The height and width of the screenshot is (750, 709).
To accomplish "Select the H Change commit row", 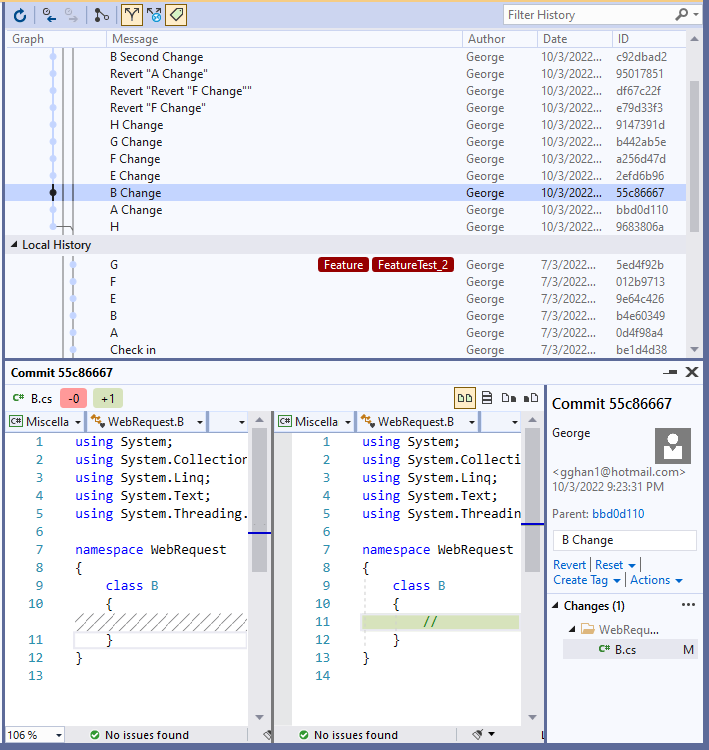I will tap(345, 125).
